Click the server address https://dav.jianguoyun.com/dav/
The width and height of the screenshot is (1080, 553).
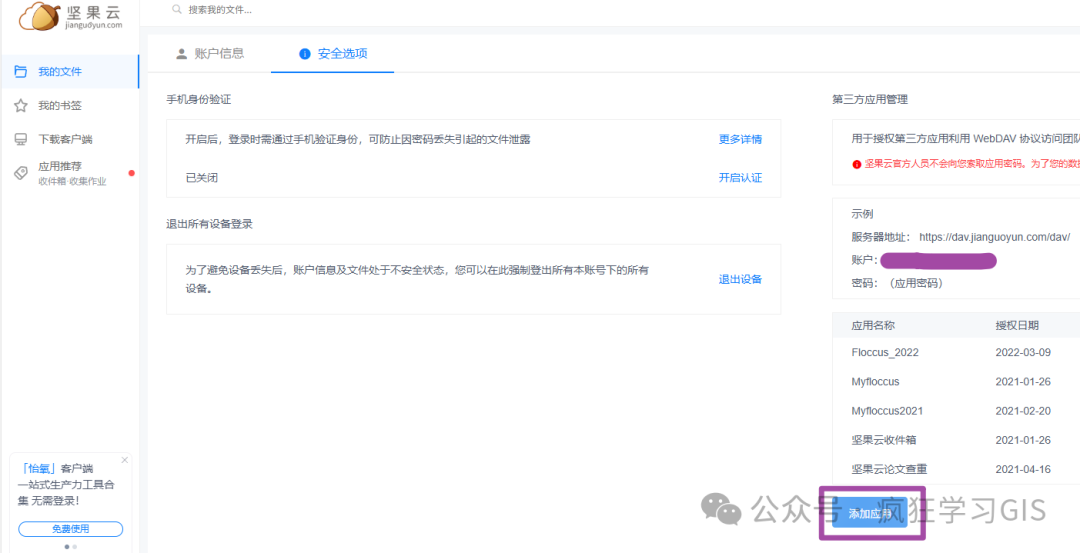(x=995, y=237)
